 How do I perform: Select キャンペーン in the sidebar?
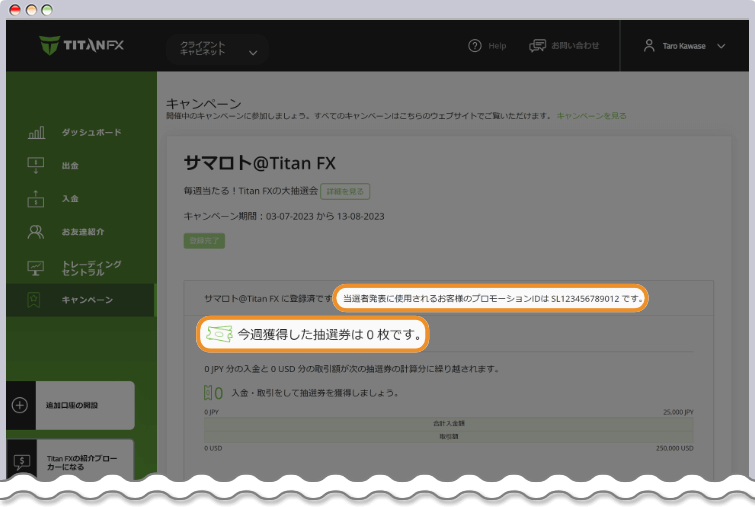[87, 300]
